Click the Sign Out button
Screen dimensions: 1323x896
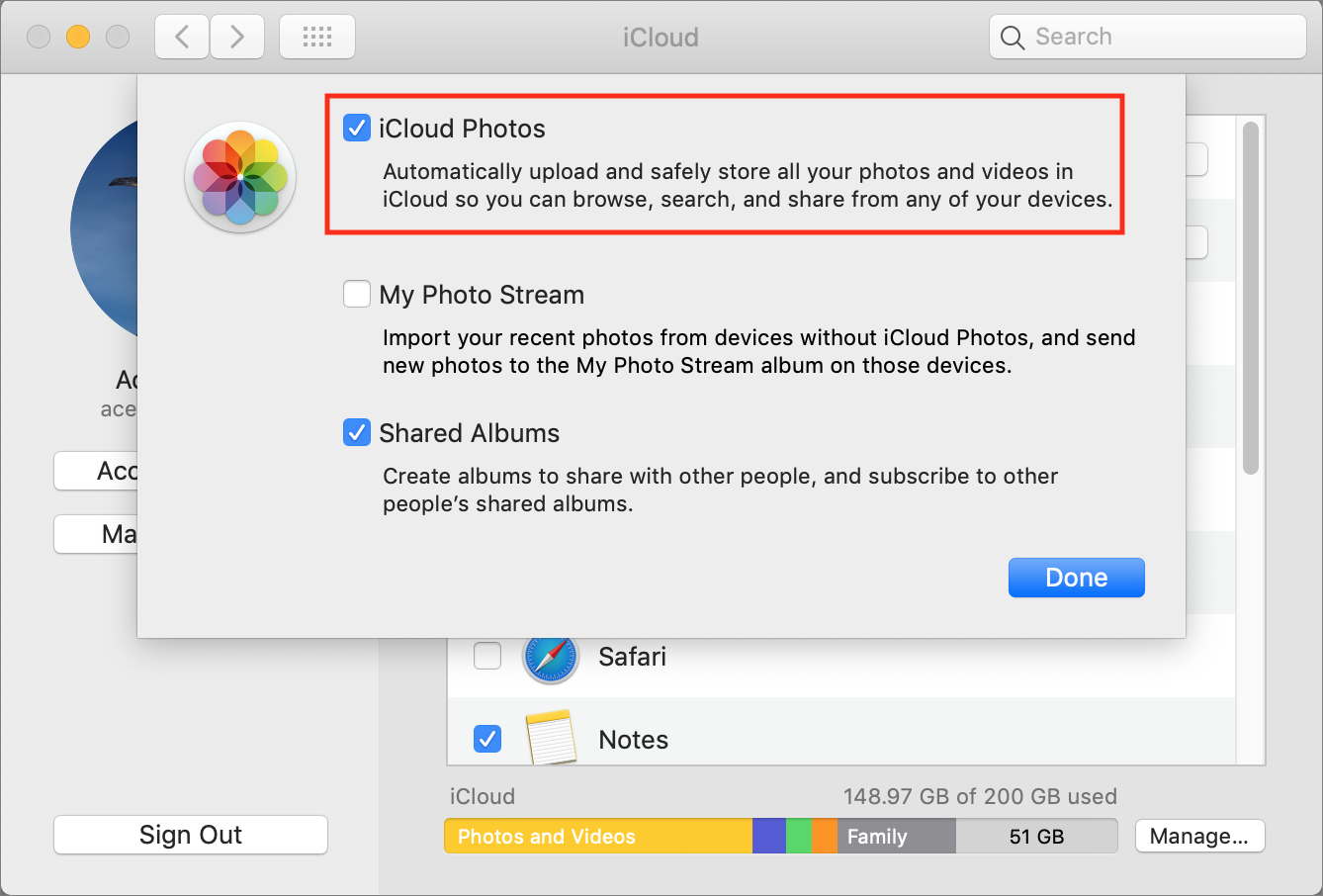(x=191, y=835)
